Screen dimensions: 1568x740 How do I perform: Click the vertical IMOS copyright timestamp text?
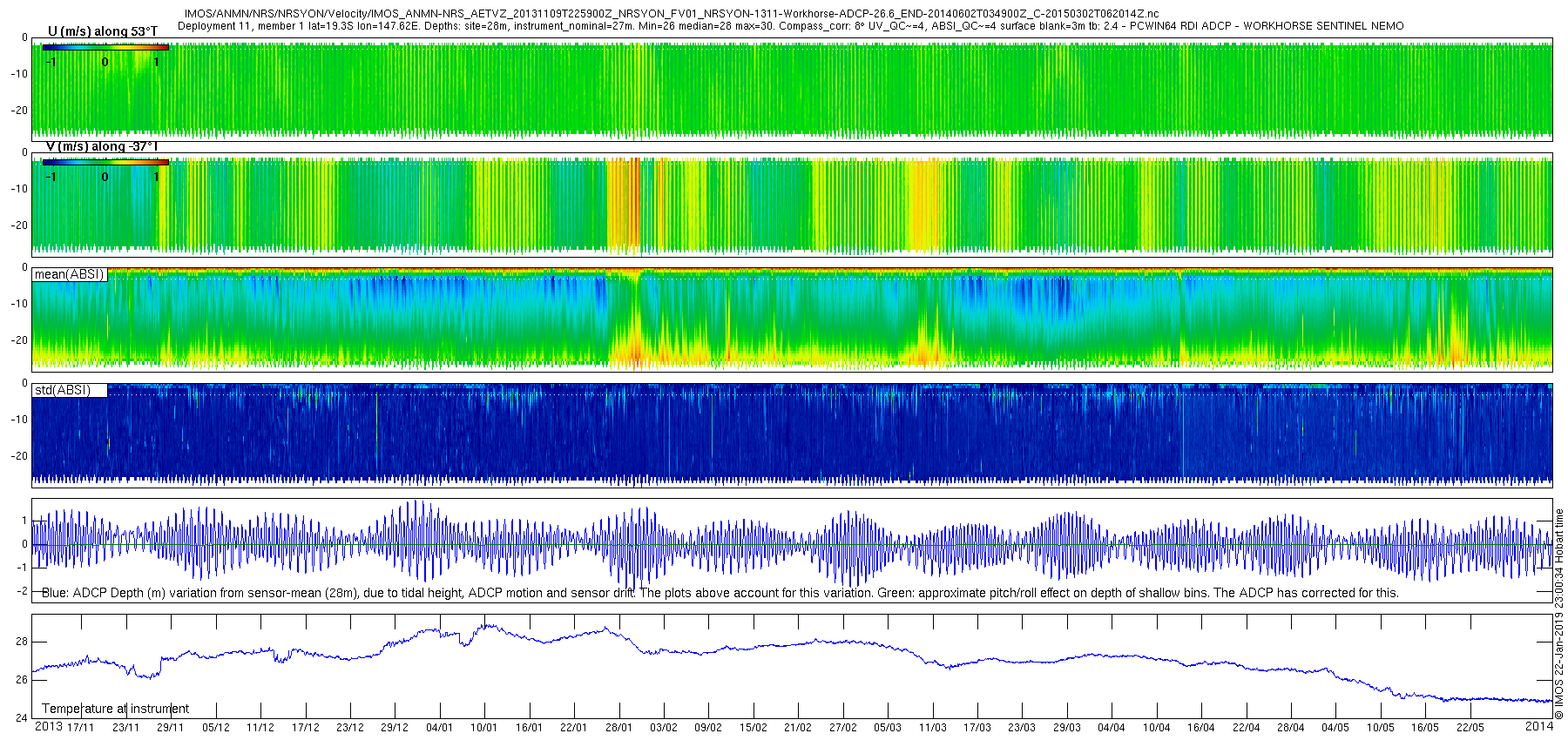[1559, 614]
